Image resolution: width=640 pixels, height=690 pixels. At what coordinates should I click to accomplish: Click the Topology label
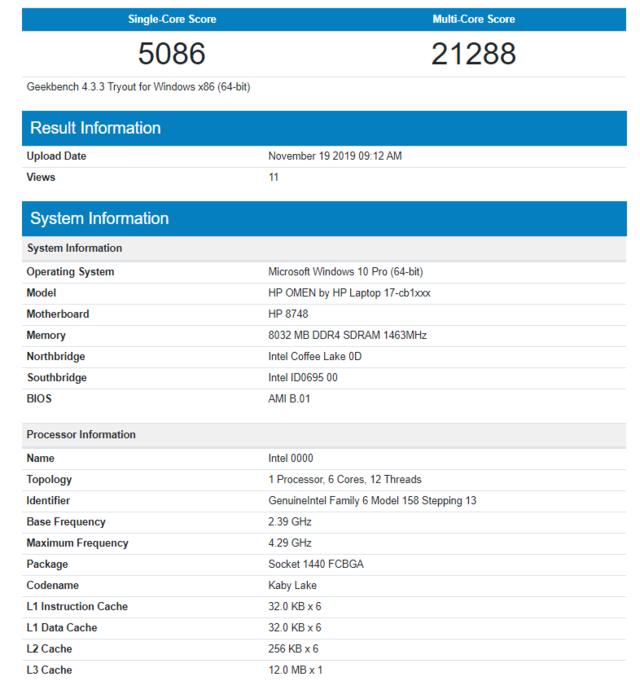[49, 479]
